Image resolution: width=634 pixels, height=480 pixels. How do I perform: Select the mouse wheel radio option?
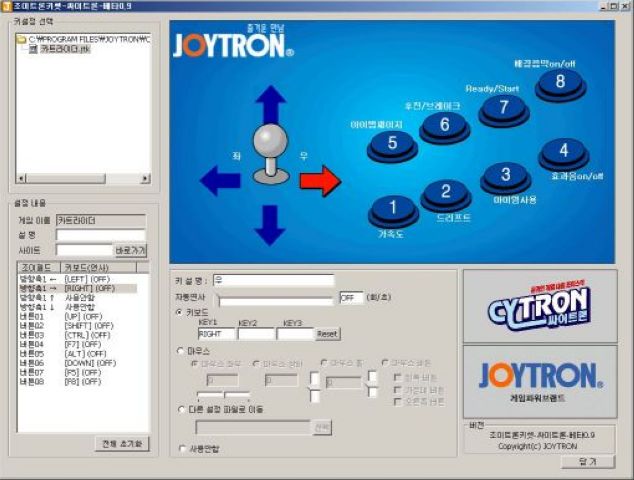coord(324,363)
